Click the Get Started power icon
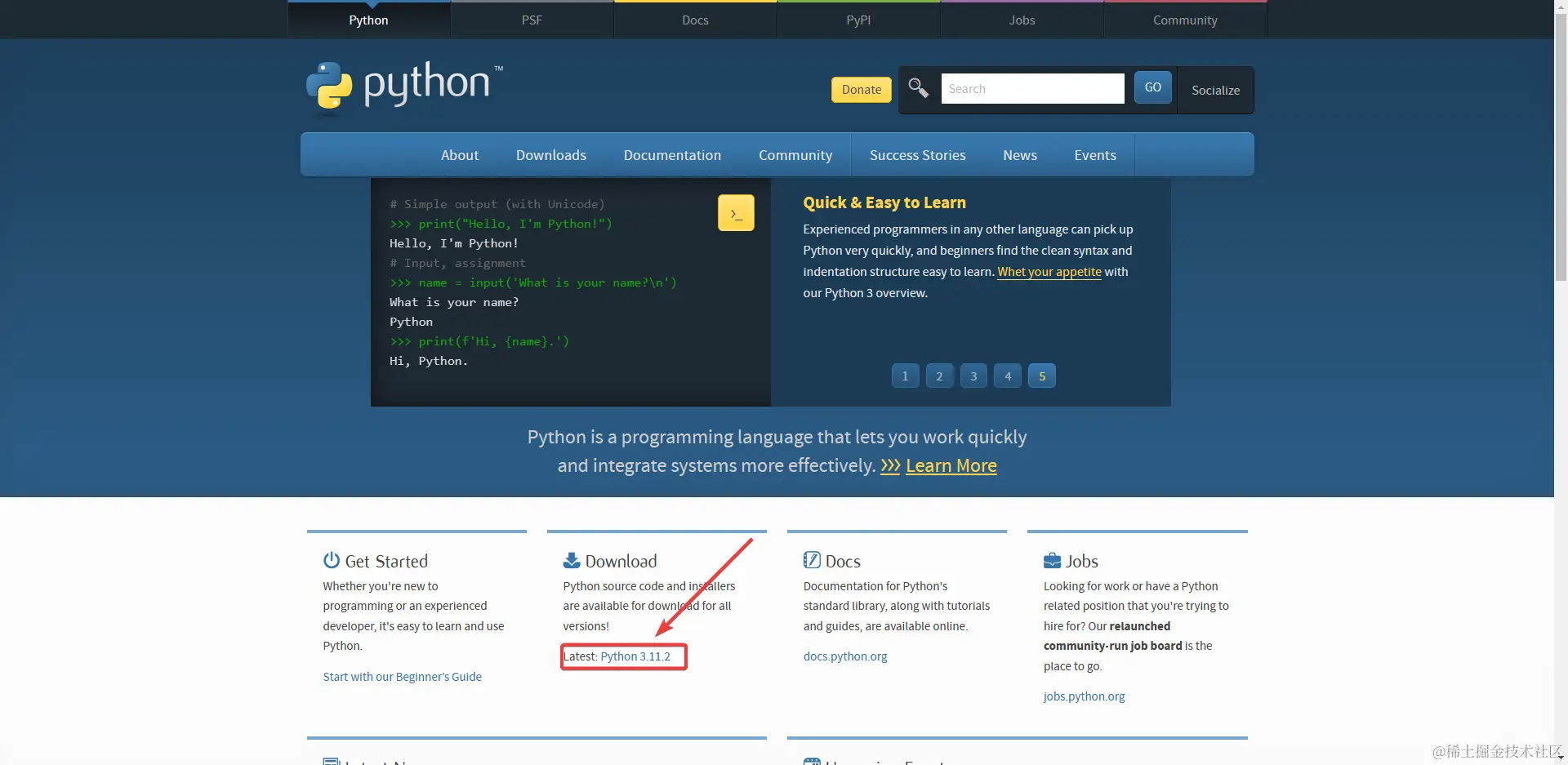This screenshot has width=1568, height=765. pyautogui.click(x=332, y=560)
